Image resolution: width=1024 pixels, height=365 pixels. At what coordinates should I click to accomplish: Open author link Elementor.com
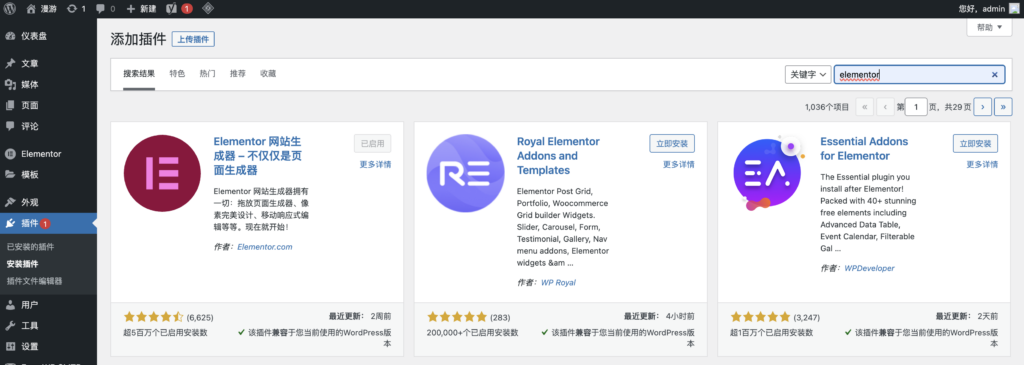point(264,247)
